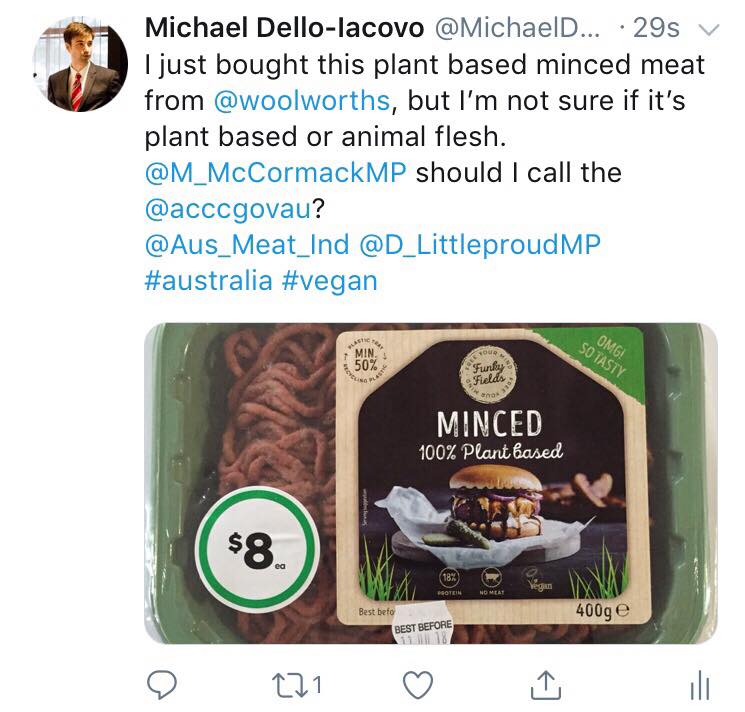Click the Michael Dello-Iacovo display name
Screen dimensions: 745x712
[281, 29]
